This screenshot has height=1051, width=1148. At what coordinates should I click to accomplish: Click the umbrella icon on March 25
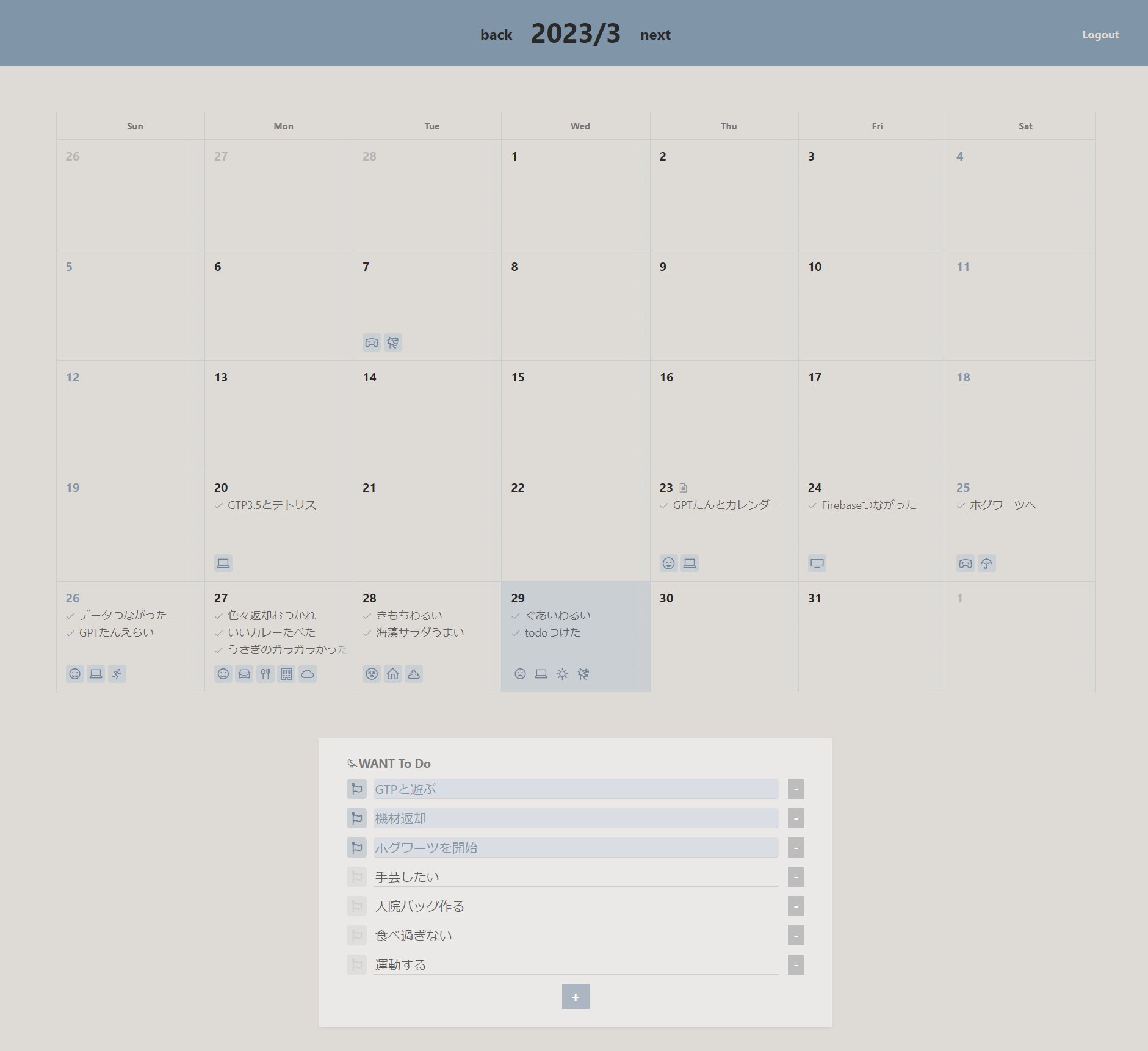point(986,563)
